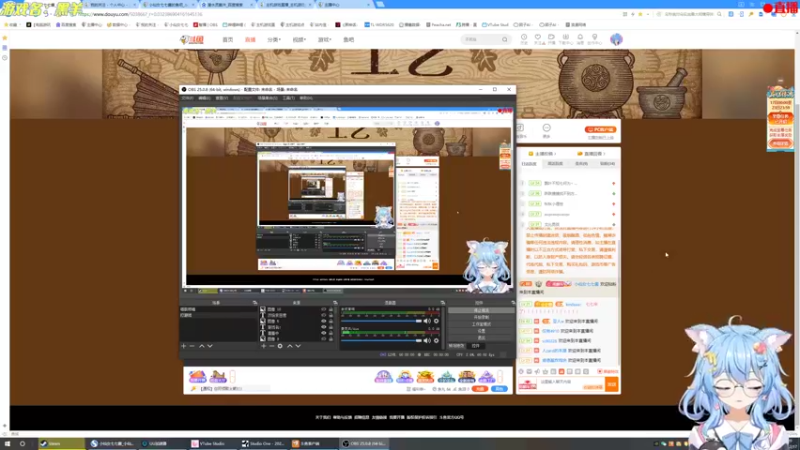Move selected source up in Sources list
The image size is (800, 450).
point(290,346)
